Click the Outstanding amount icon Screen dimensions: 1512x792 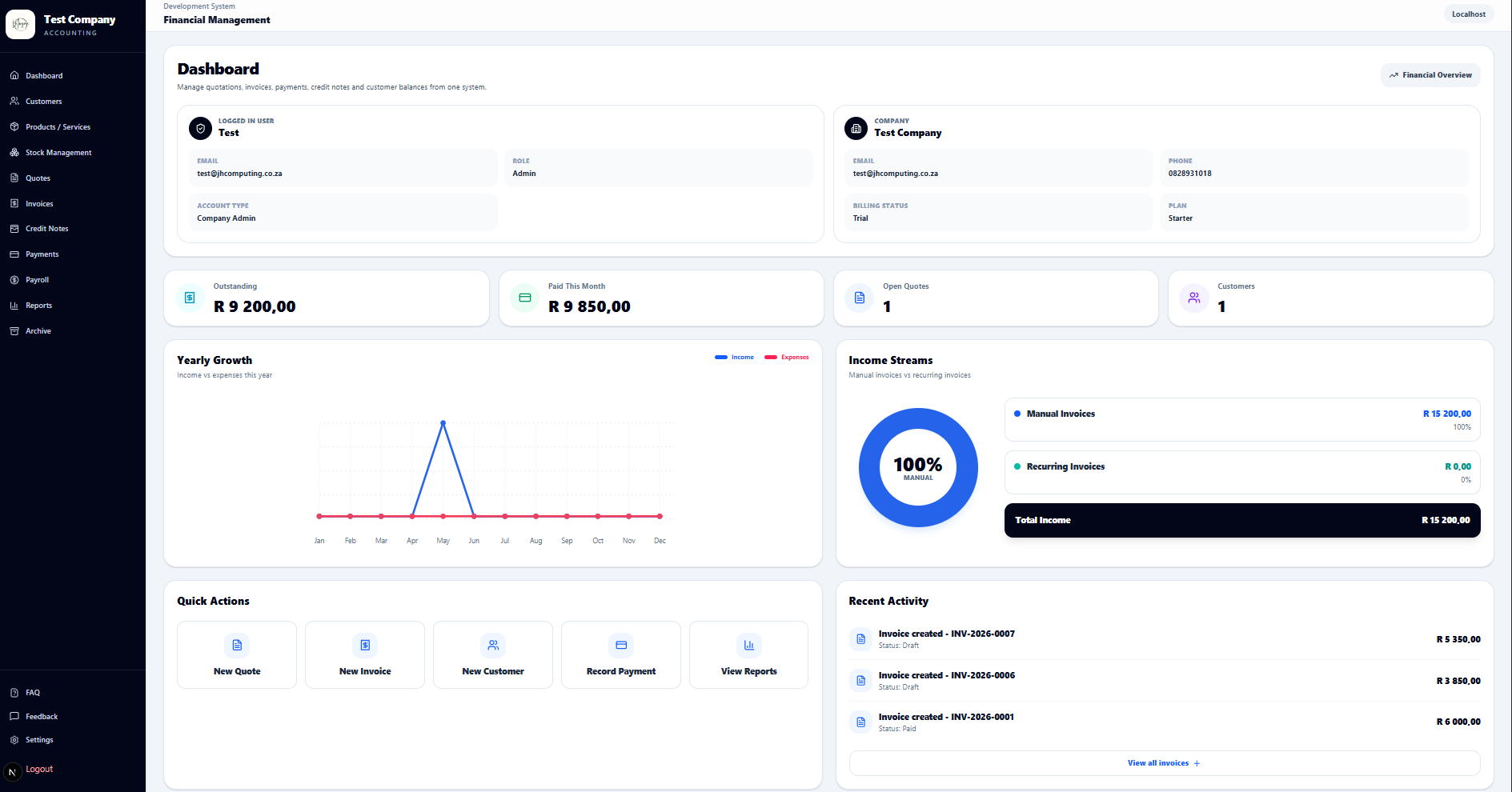coord(190,298)
